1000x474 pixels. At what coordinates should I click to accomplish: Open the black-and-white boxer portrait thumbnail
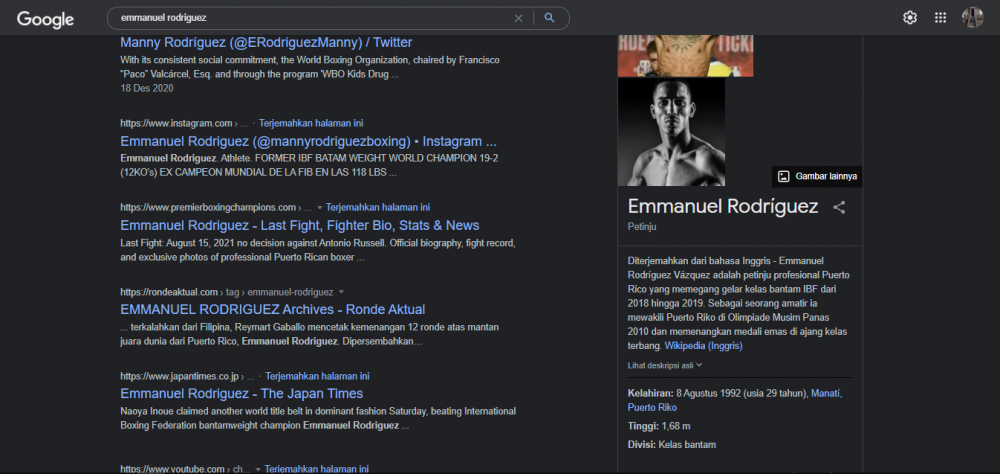tap(671, 131)
